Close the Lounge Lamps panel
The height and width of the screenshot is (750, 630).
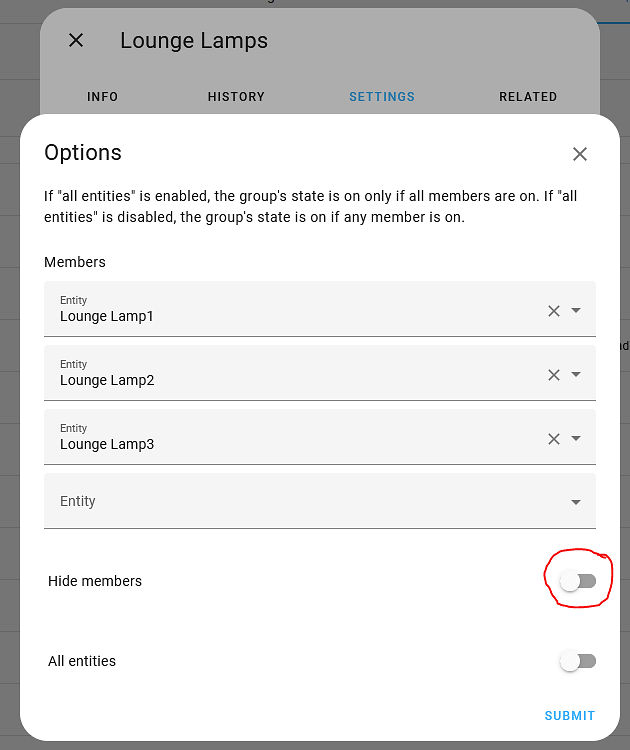tap(76, 40)
